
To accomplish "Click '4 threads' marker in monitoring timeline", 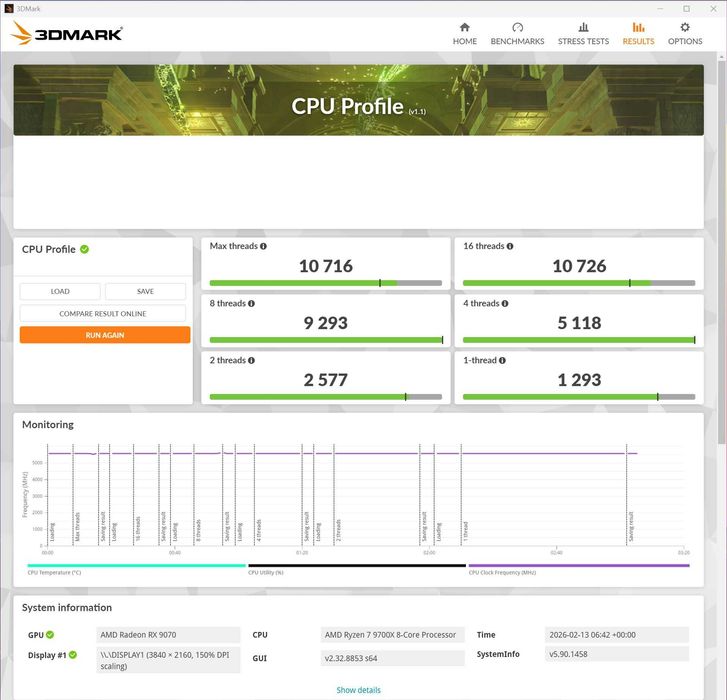I will point(259,530).
